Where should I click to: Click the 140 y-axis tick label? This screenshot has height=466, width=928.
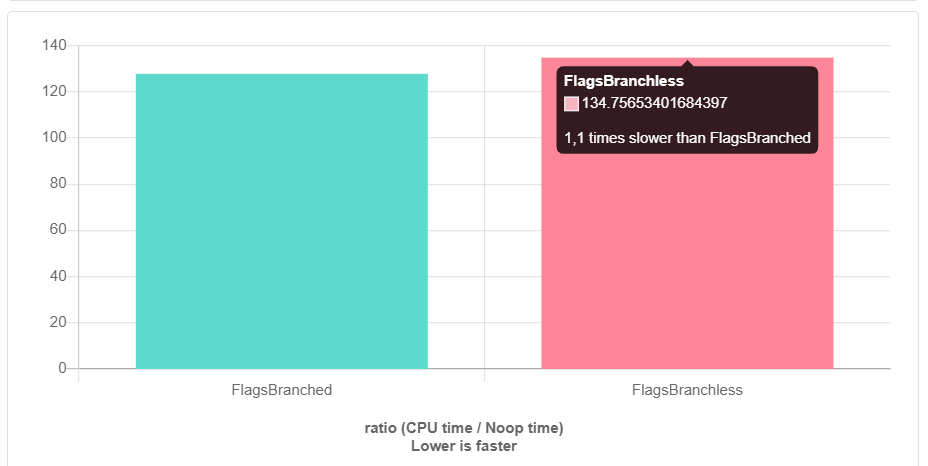tap(54, 45)
